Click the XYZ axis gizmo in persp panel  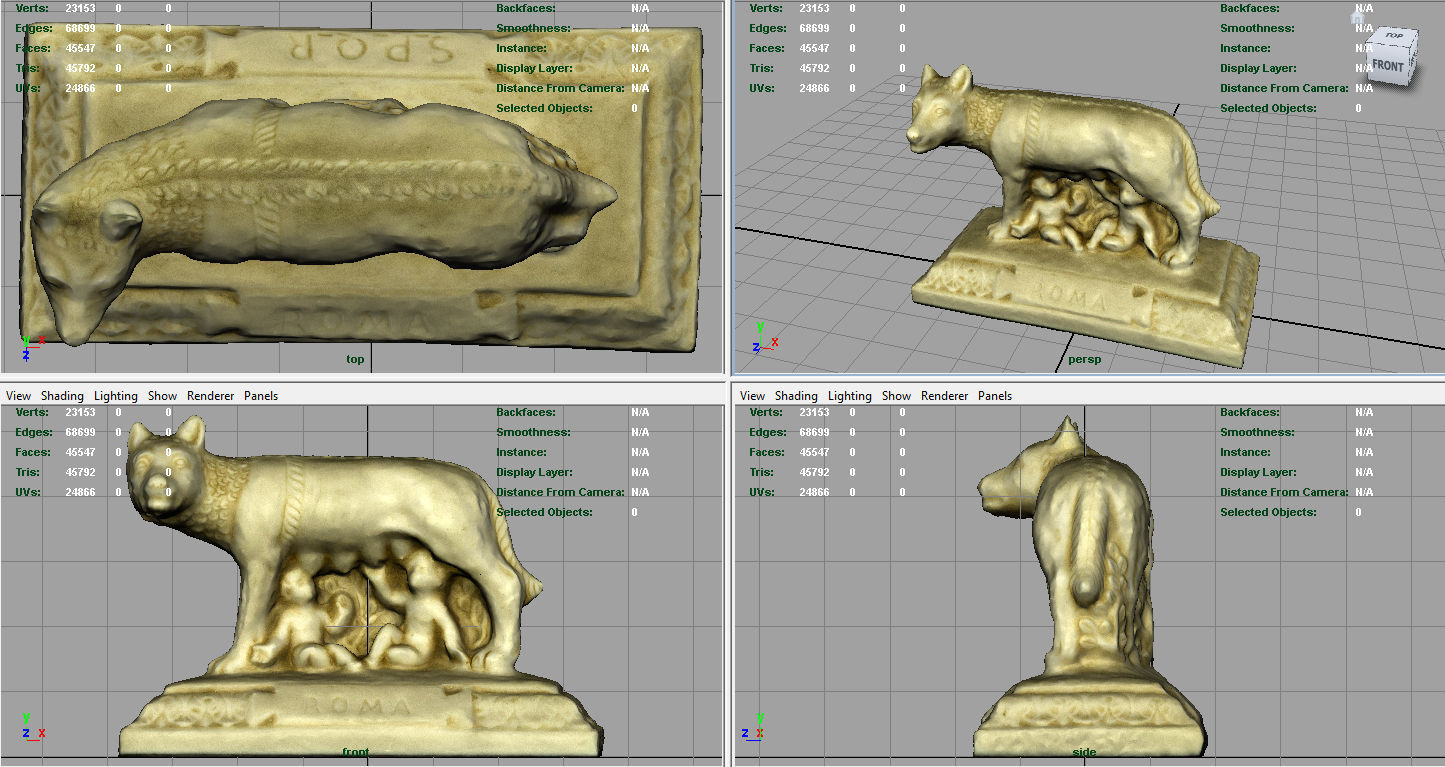pyautogui.click(x=766, y=336)
